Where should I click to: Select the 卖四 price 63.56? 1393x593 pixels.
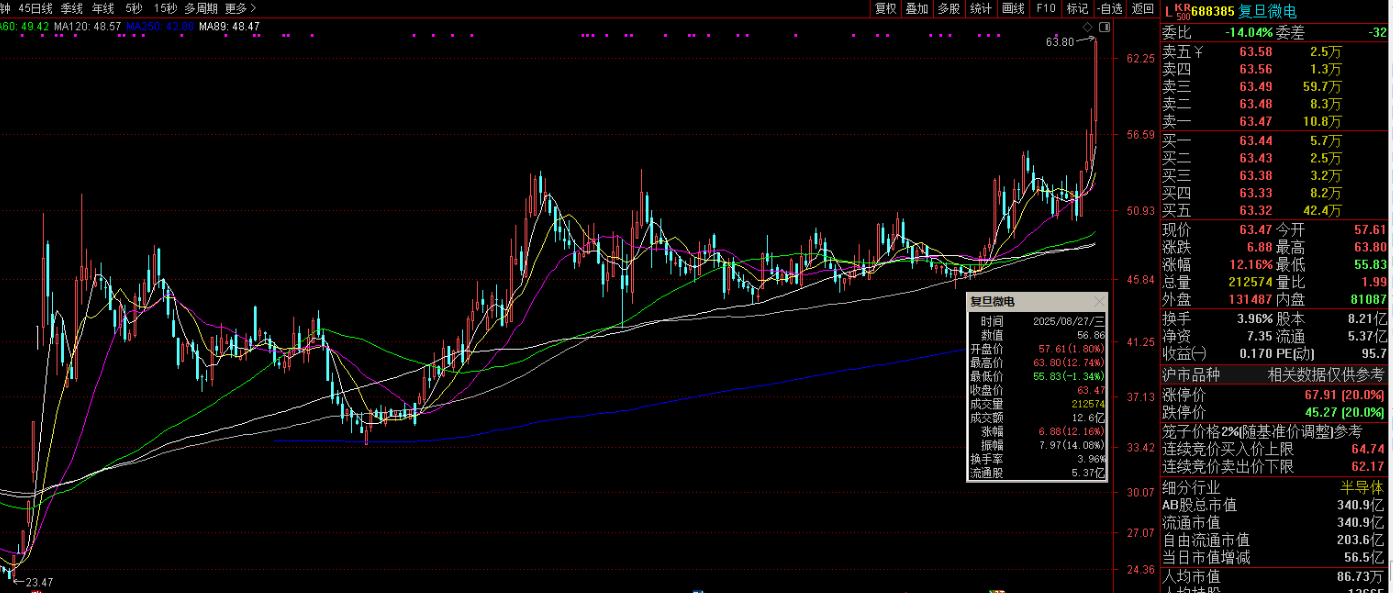pos(1256,69)
